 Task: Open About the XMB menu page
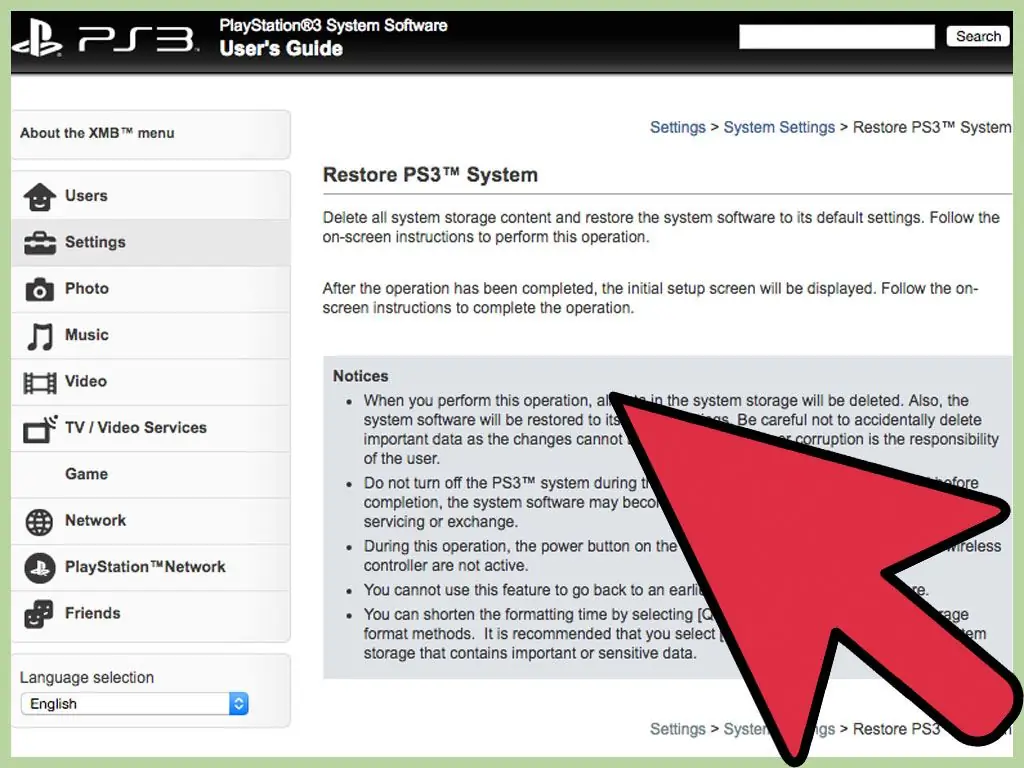151,133
